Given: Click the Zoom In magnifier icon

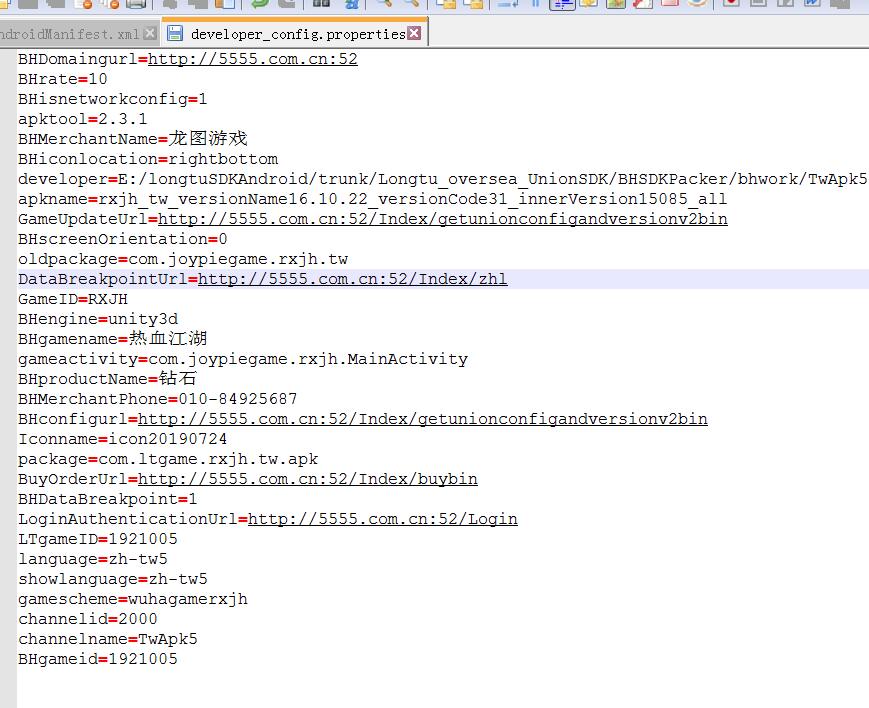Looking at the screenshot, I should 383,3.
